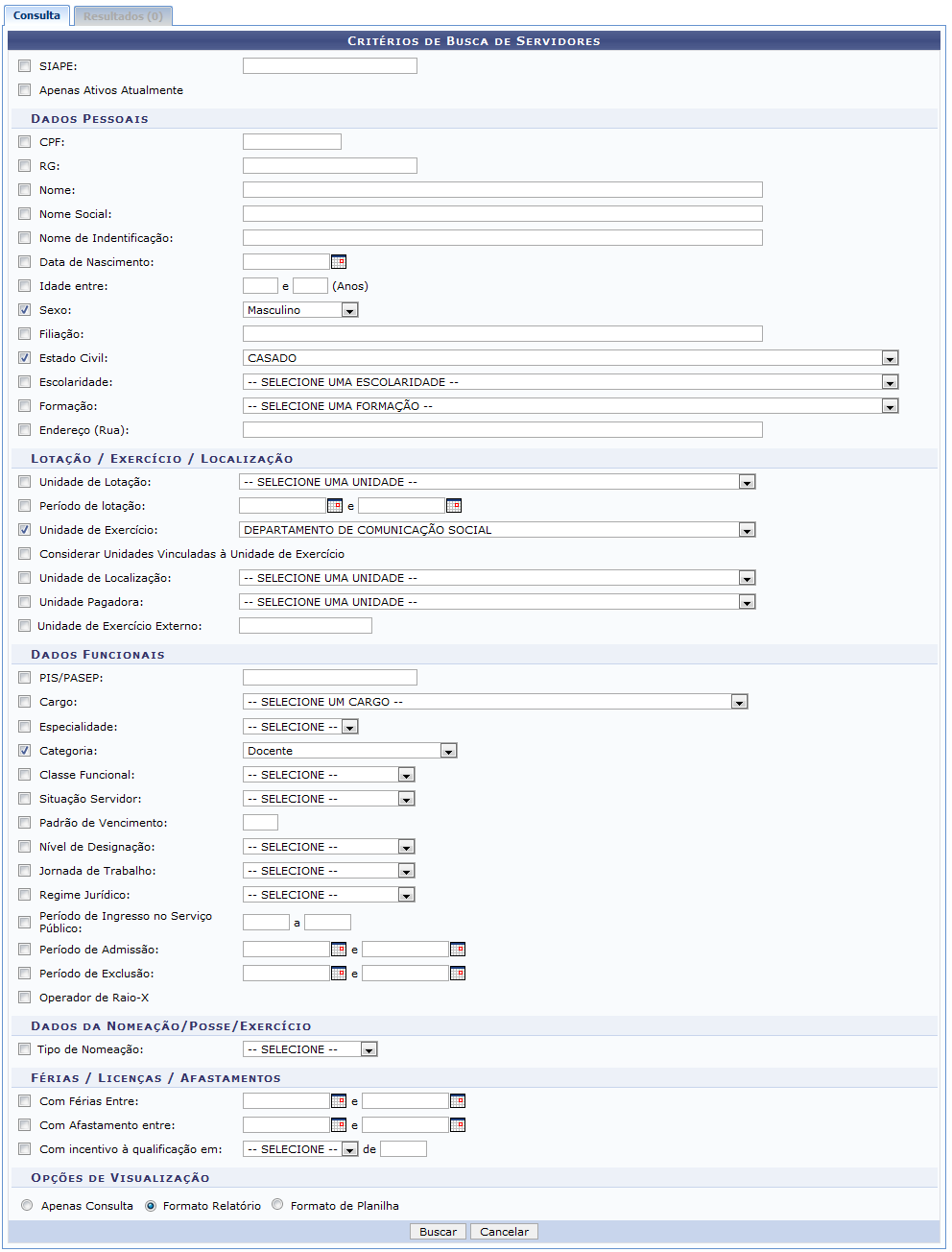Viewport: 952px width, 1252px height.
Task: Switch to the Consulta tab
Action: point(36,15)
